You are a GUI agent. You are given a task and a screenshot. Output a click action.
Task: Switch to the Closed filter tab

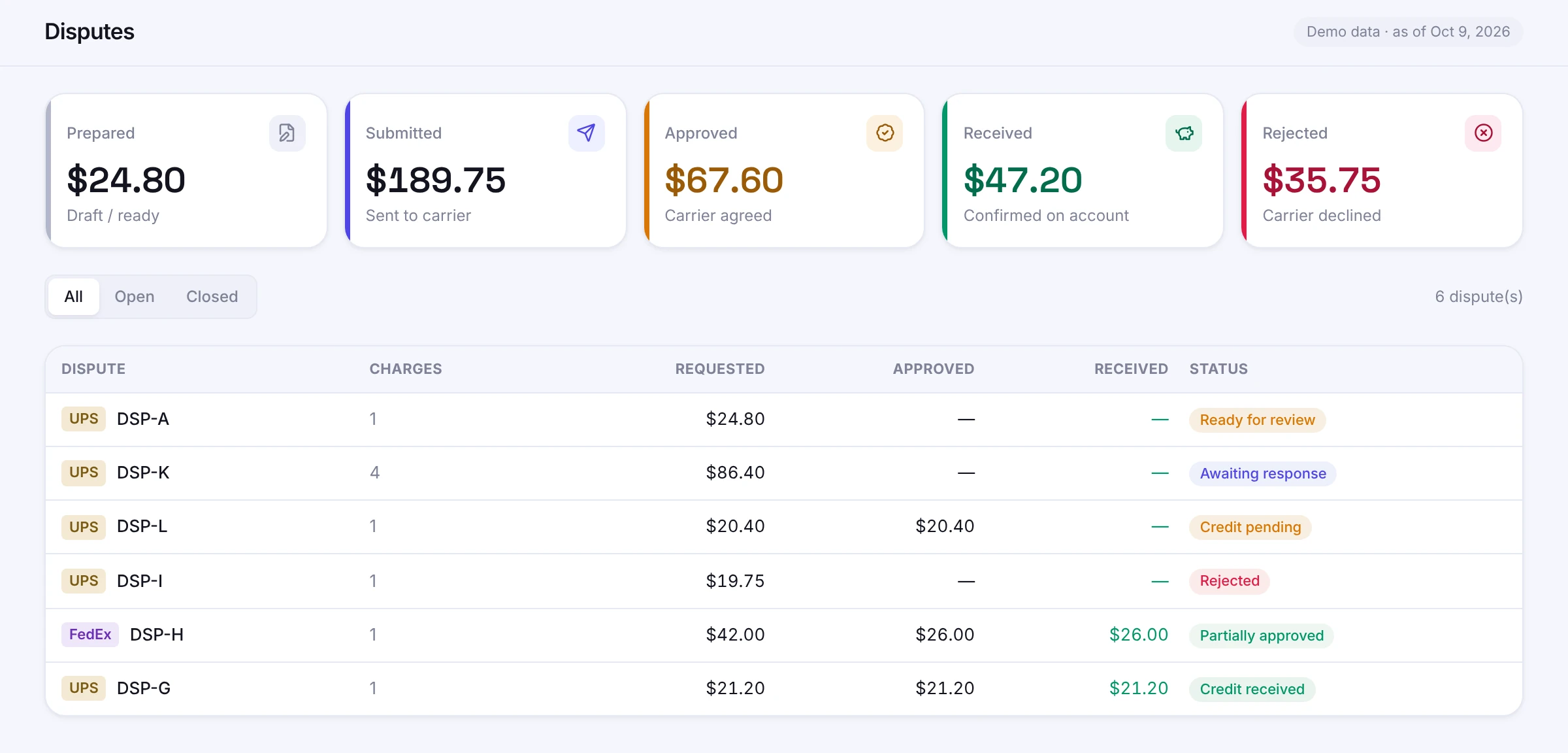[x=212, y=297]
